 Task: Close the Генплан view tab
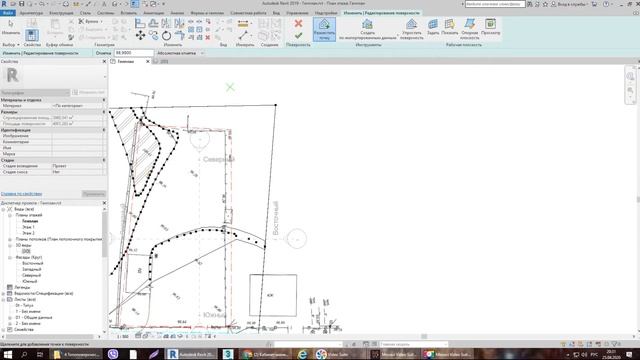click(148, 62)
